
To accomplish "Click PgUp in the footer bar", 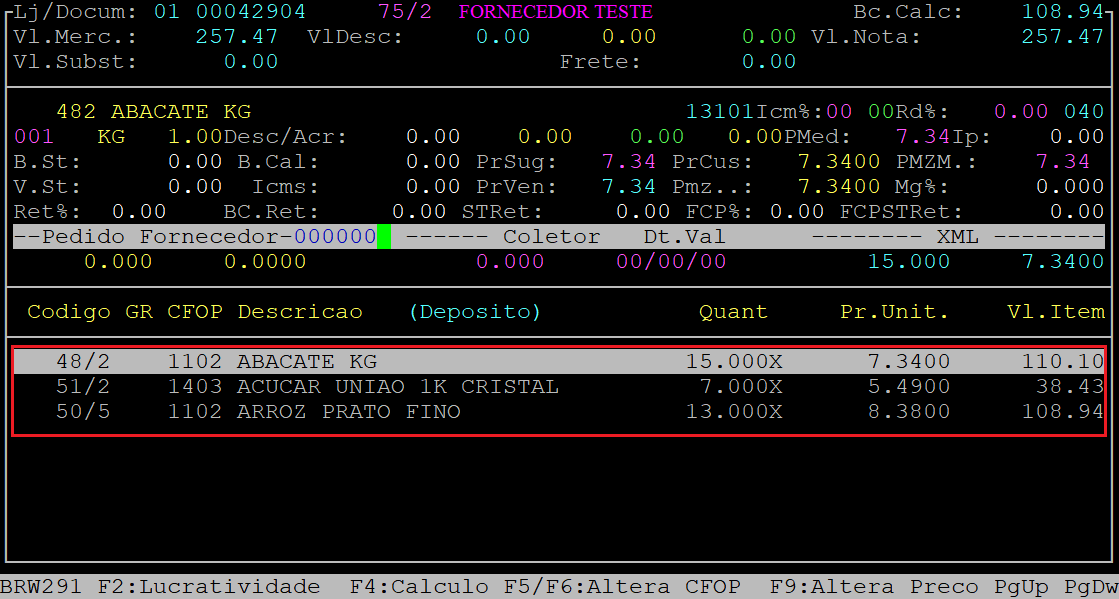I will (1020, 587).
